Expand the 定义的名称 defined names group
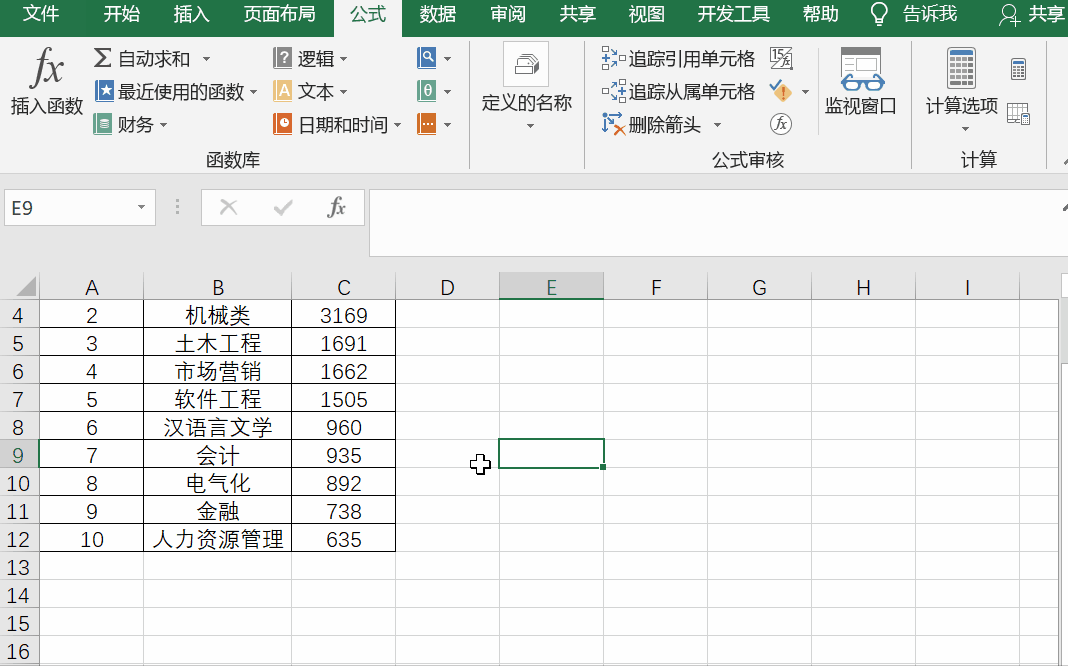The height and width of the screenshot is (666, 1068). [527, 87]
